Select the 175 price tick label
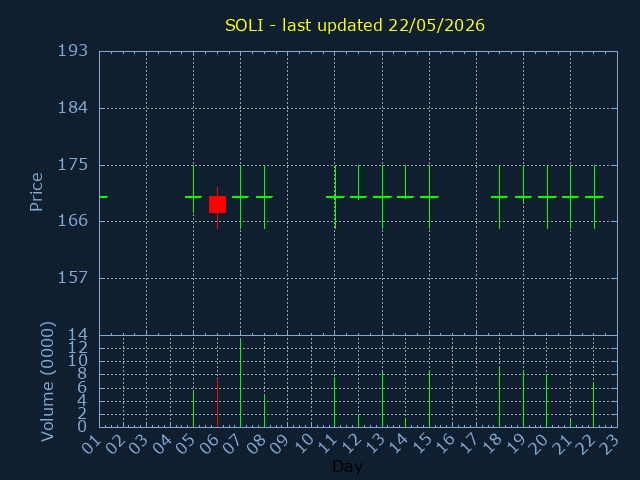This screenshot has width=640, height=480. 73,165
